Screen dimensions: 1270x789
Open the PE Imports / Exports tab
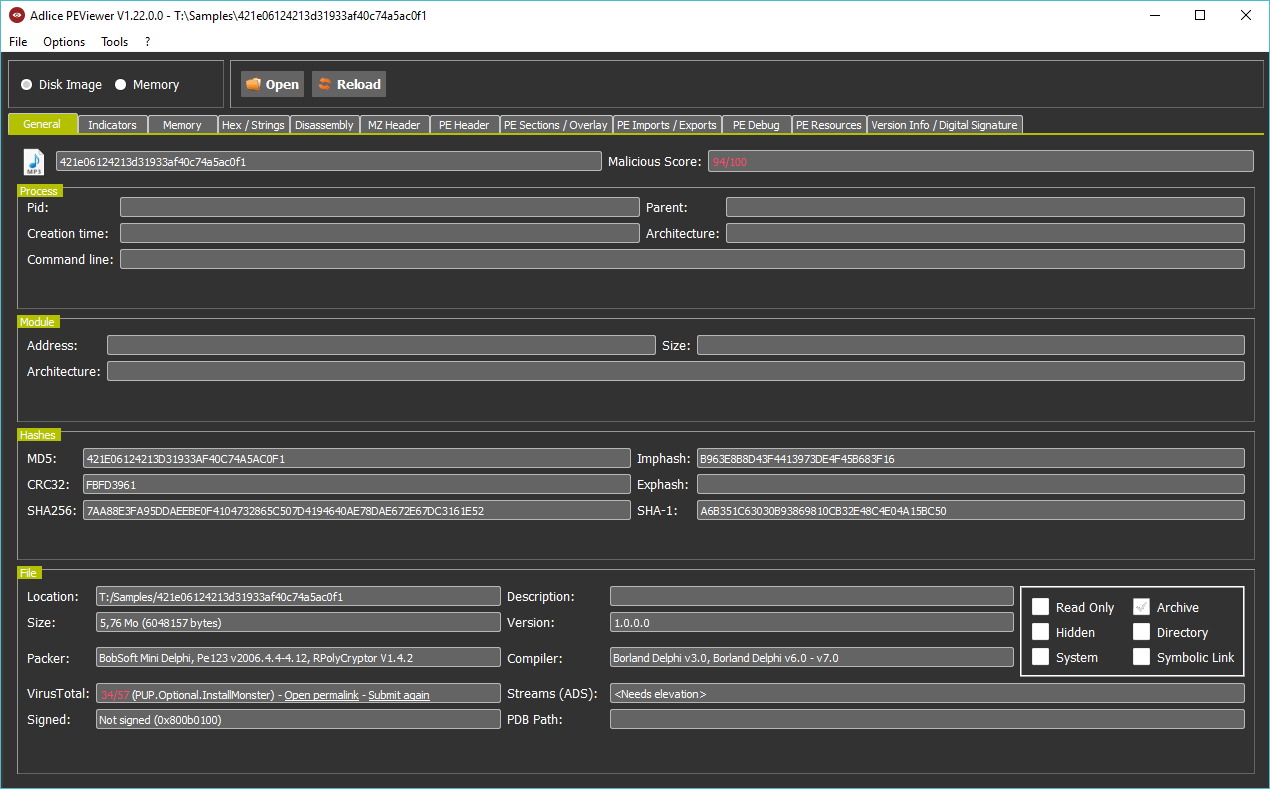[x=666, y=125]
